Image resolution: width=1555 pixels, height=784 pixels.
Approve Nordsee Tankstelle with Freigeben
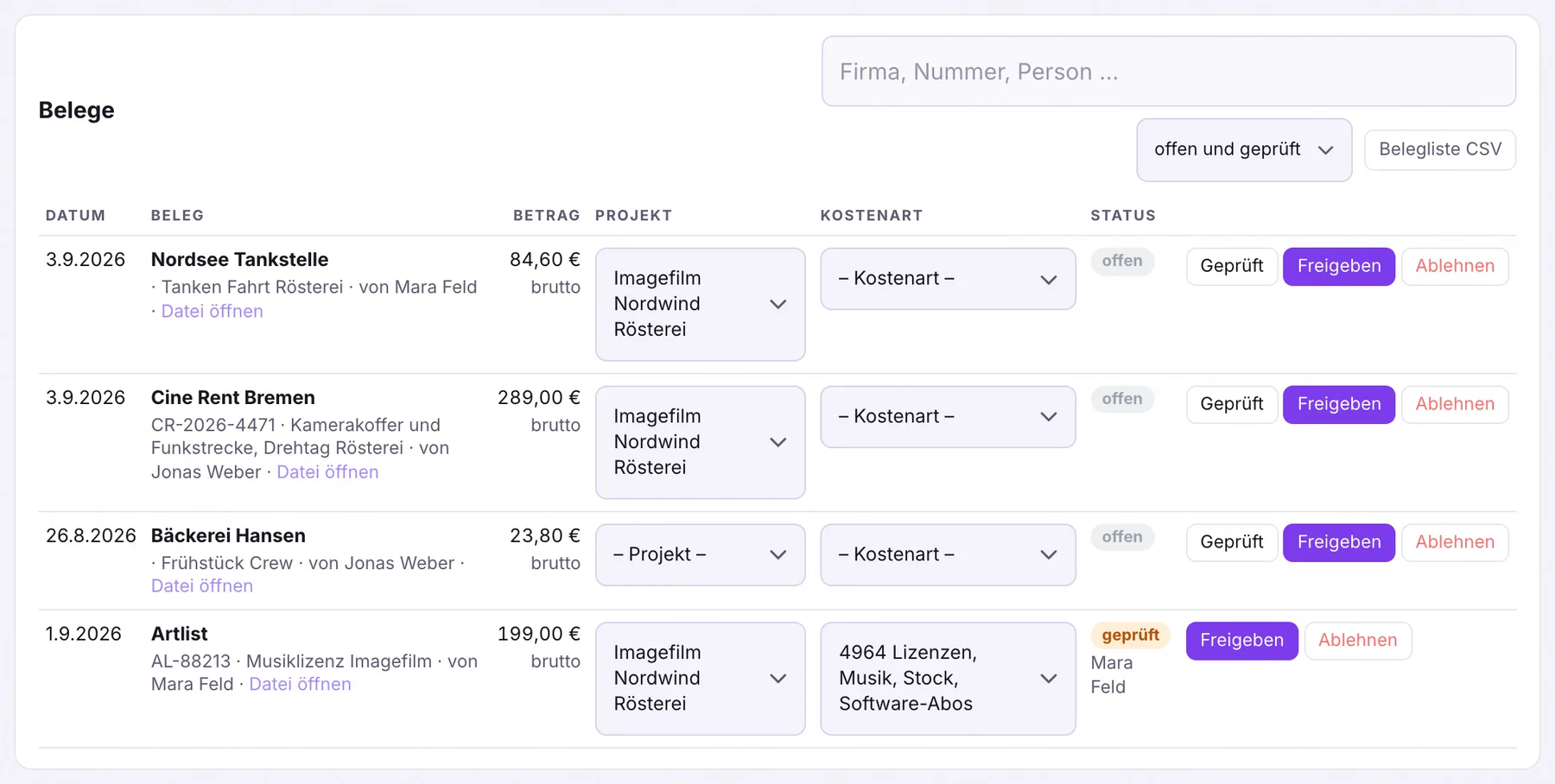click(x=1339, y=266)
